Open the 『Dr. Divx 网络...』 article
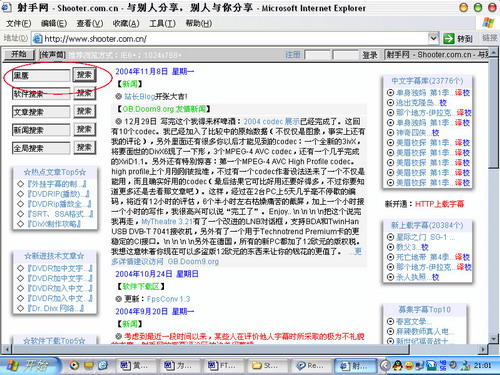This screenshot has width=500, height=375. 55,308
